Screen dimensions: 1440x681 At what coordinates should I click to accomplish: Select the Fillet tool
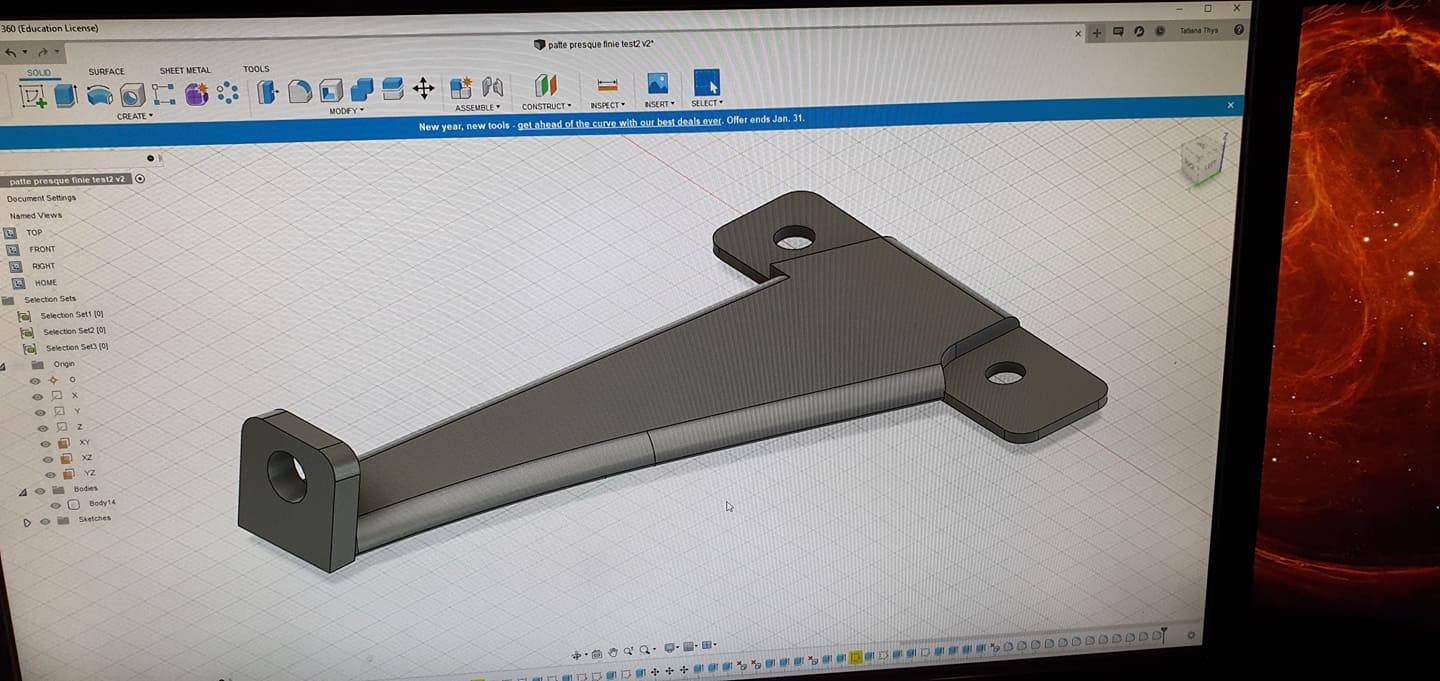300,91
